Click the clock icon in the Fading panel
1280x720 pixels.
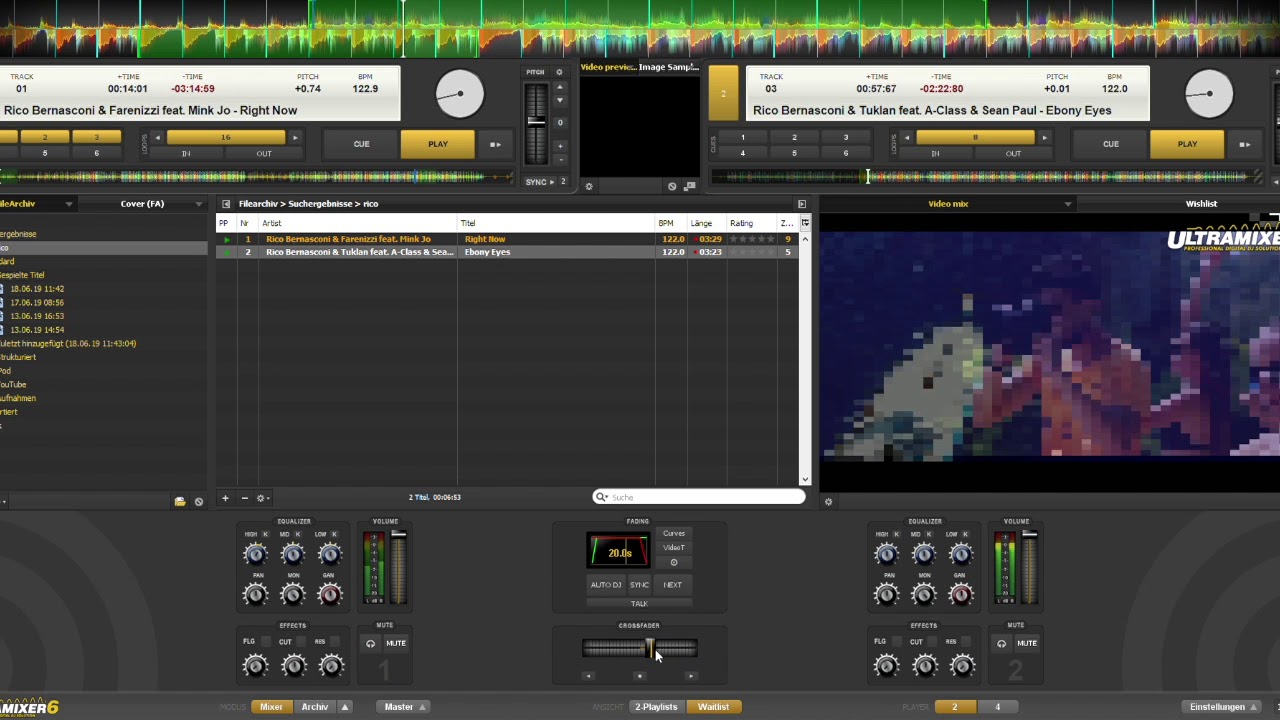click(673, 562)
